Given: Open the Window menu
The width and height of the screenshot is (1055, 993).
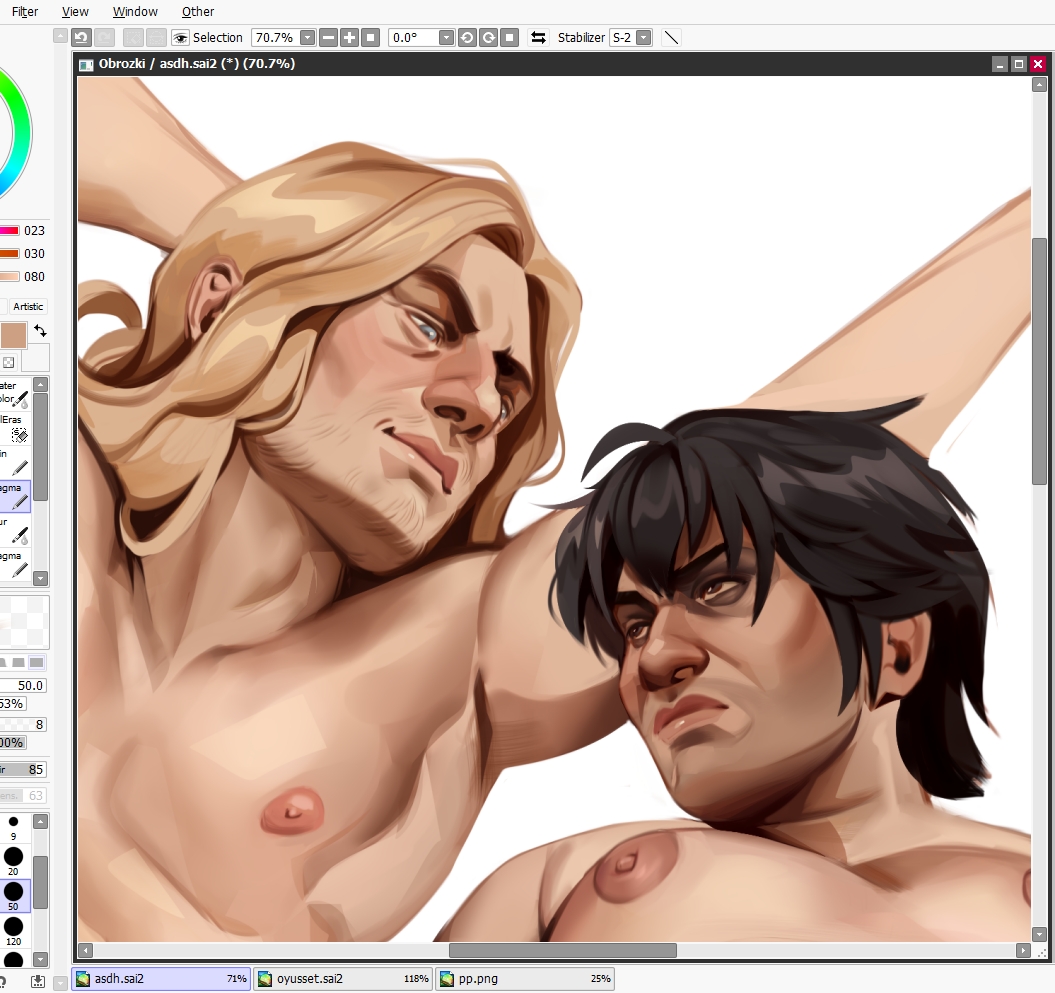Looking at the screenshot, I should [135, 11].
